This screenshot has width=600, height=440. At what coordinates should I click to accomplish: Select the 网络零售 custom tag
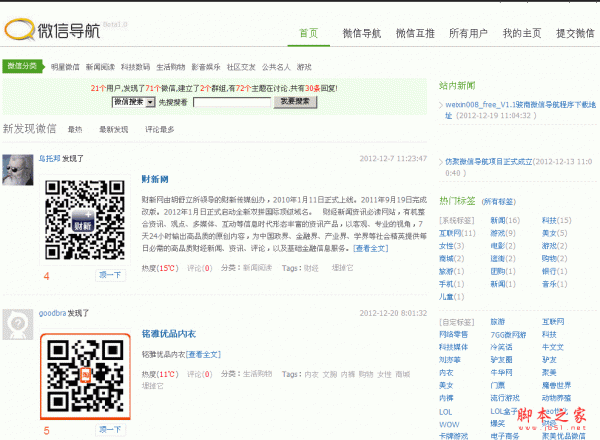(453, 334)
